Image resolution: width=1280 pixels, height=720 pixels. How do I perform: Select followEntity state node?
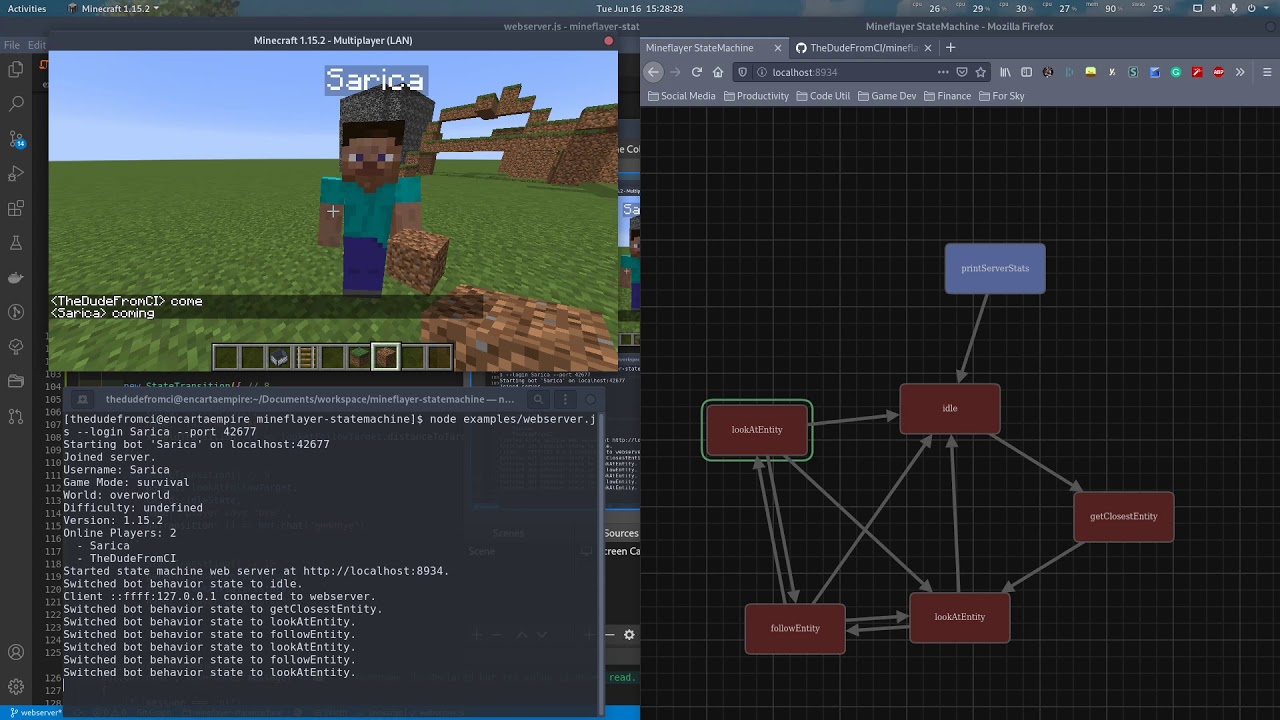[x=795, y=628]
